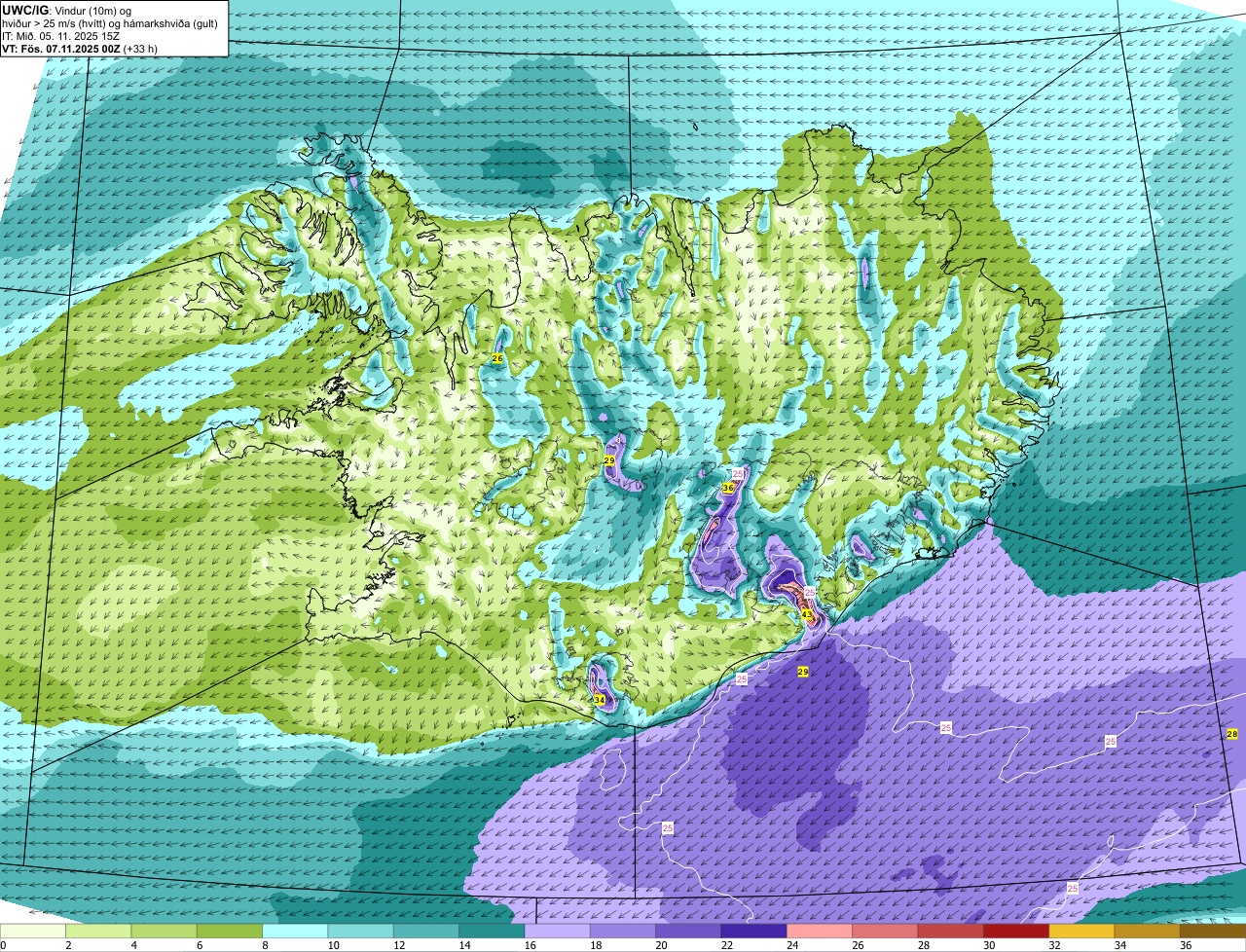Click the legend tick label "12"
This screenshot has width=1246, height=952.
point(399,945)
